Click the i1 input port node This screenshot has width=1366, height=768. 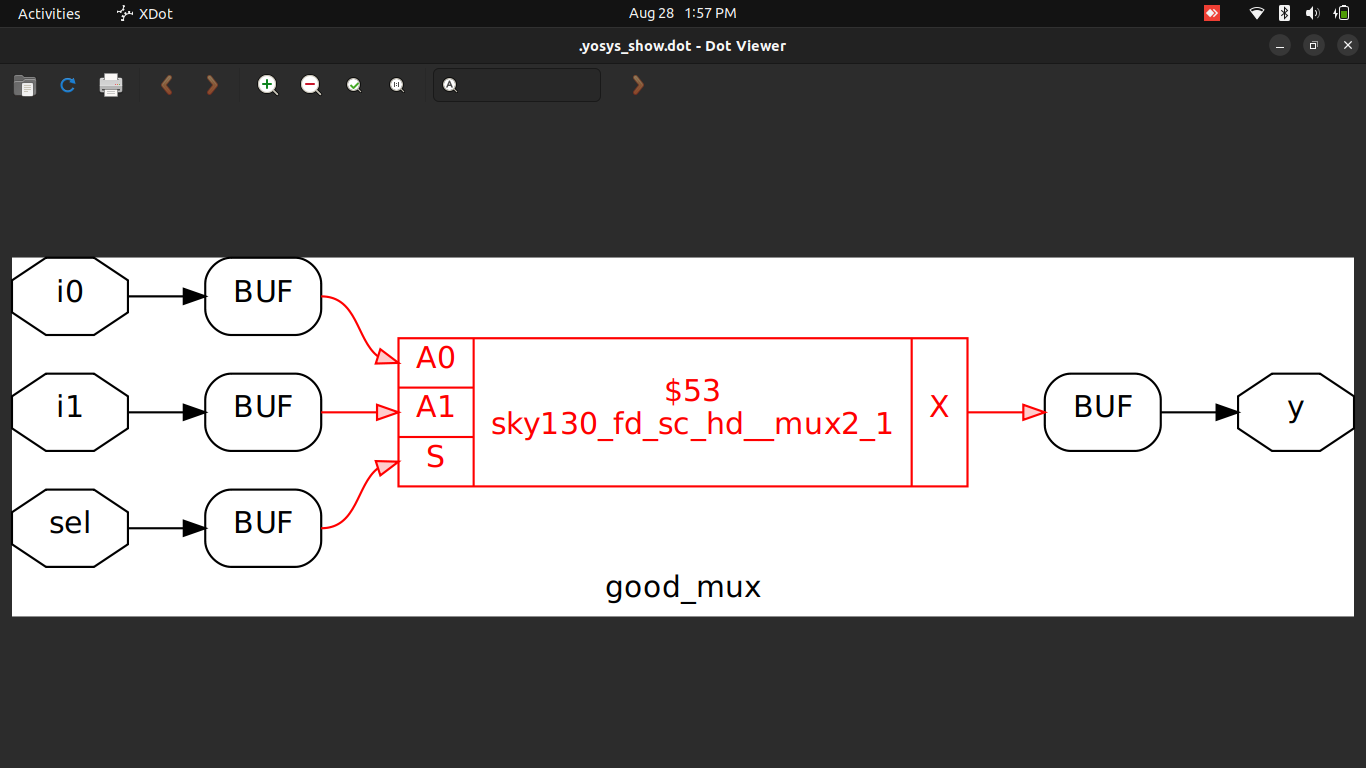coord(70,411)
